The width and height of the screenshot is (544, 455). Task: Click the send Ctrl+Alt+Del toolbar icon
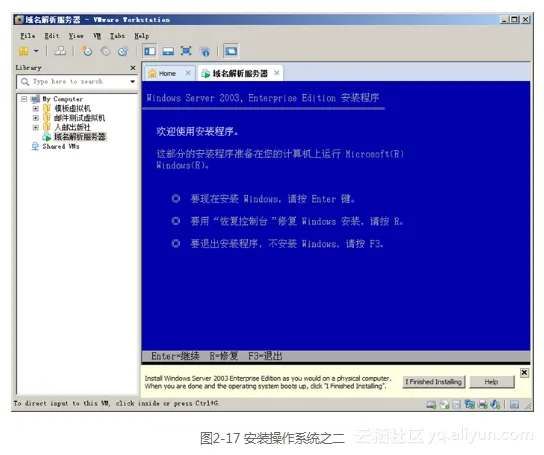click(60, 51)
